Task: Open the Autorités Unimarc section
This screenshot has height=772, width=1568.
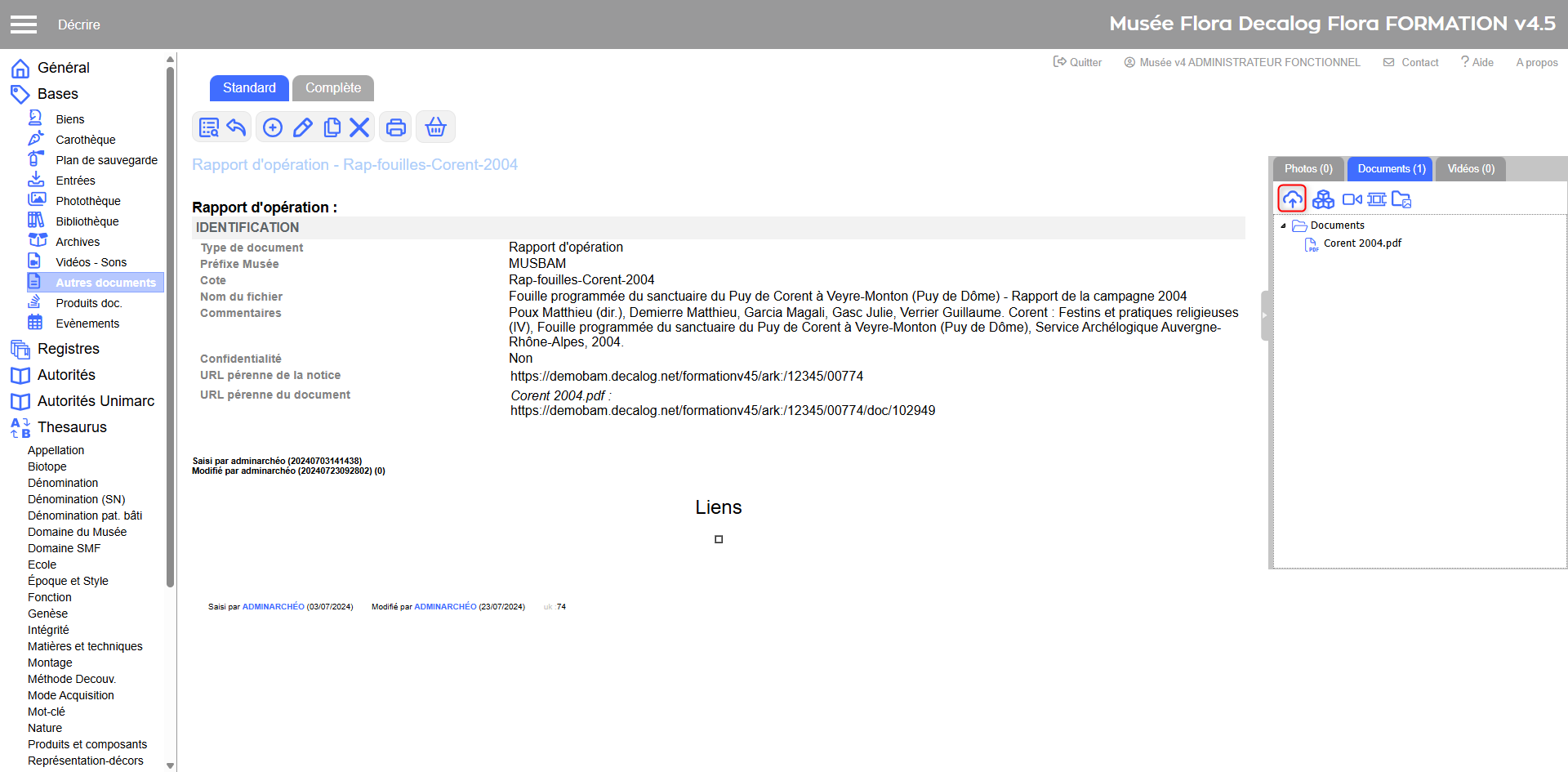Action: click(x=82, y=401)
